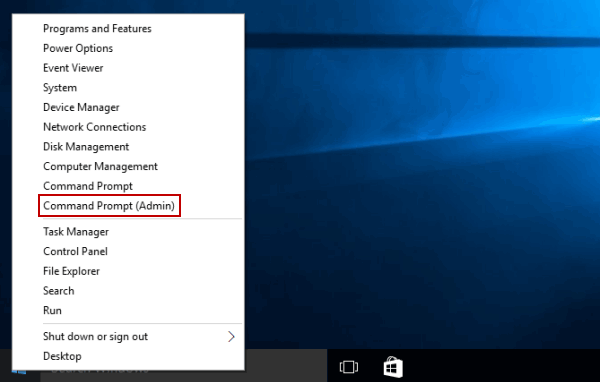The width and height of the screenshot is (600, 382).
Task: Launch Command Prompt (Admin)
Action: pos(109,206)
